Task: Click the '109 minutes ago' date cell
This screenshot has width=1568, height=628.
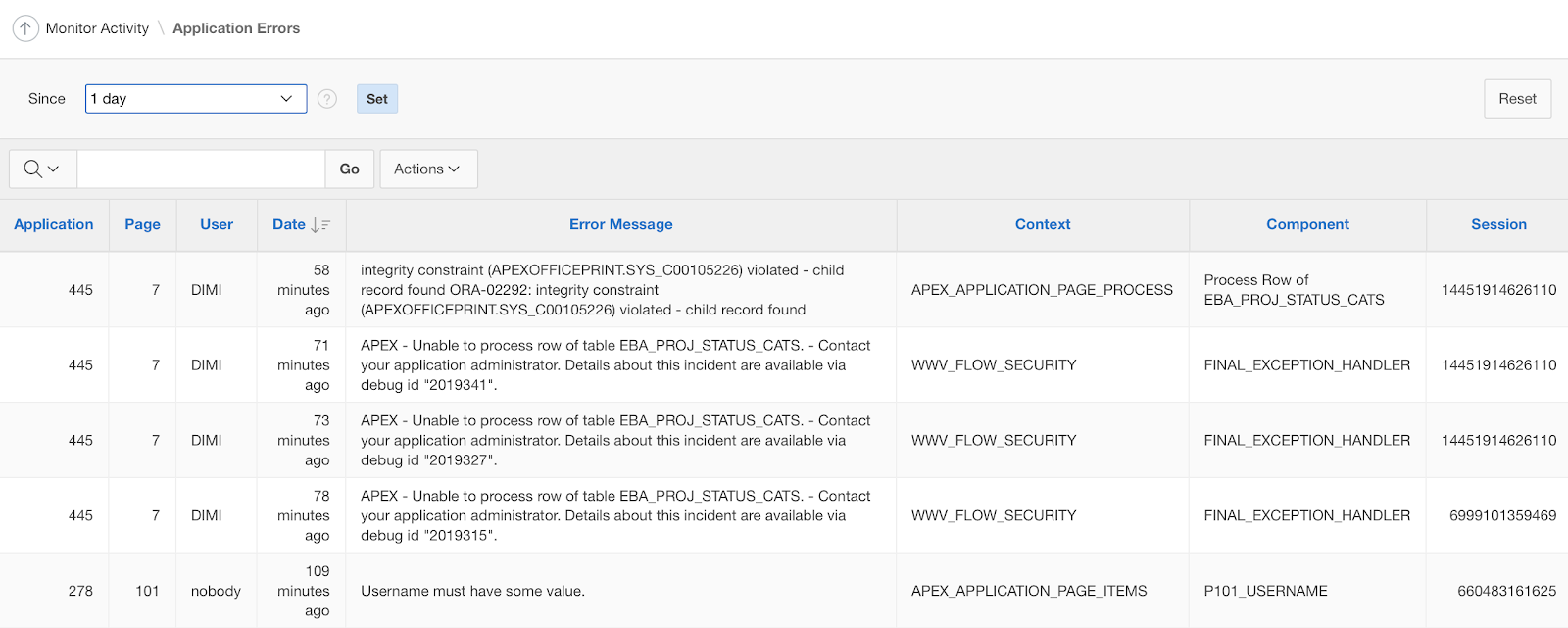Action: tap(304, 591)
